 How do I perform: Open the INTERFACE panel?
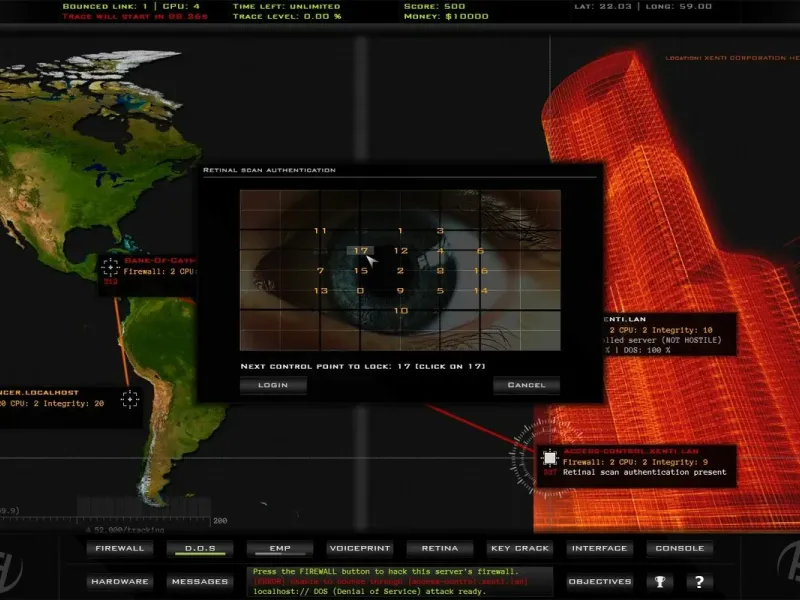(599, 548)
